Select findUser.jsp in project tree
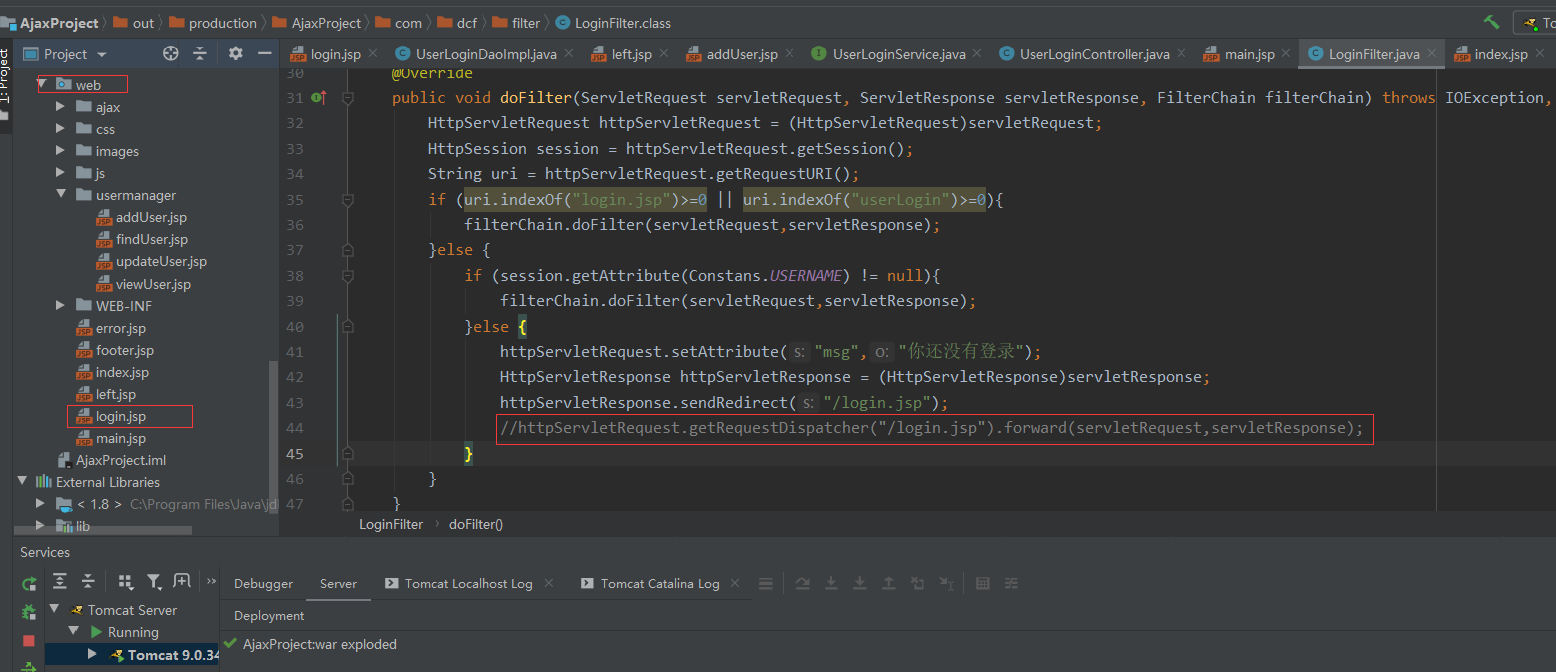The image size is (1556, 672). coord(152,239)
